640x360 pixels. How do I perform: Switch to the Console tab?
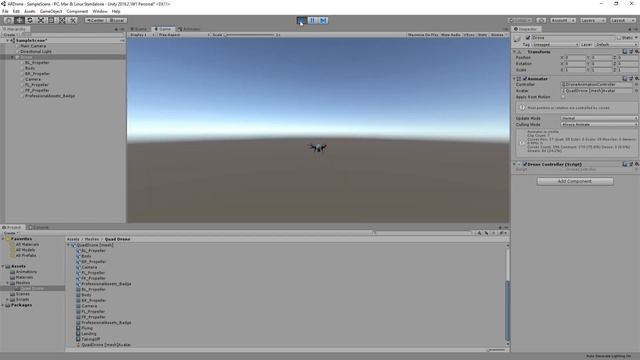click(39, 227)
